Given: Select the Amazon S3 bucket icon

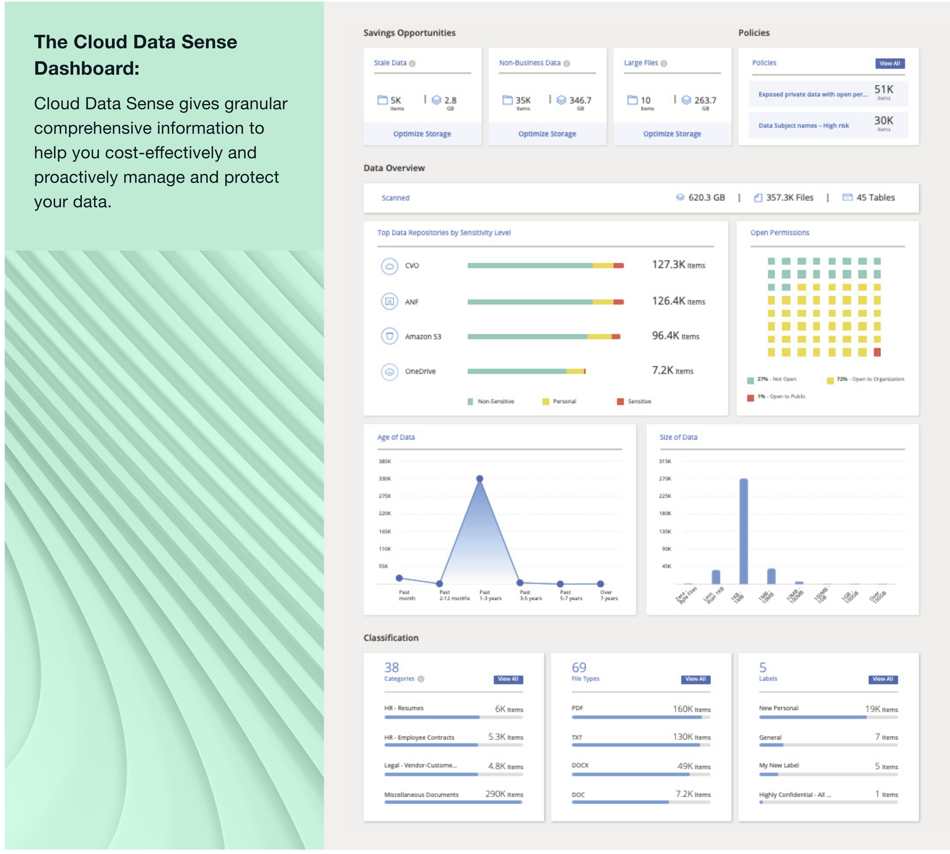Looking at the screenshot, I should click(389, 336).
